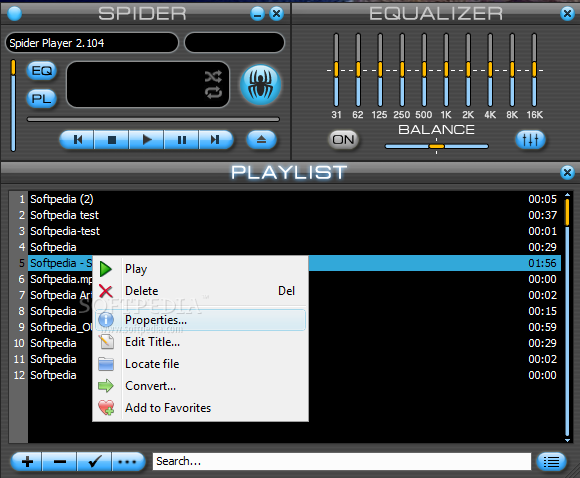Choose Play from the context menu
The width and height of the screenshot is (580, 478).
tap(200, 269)
